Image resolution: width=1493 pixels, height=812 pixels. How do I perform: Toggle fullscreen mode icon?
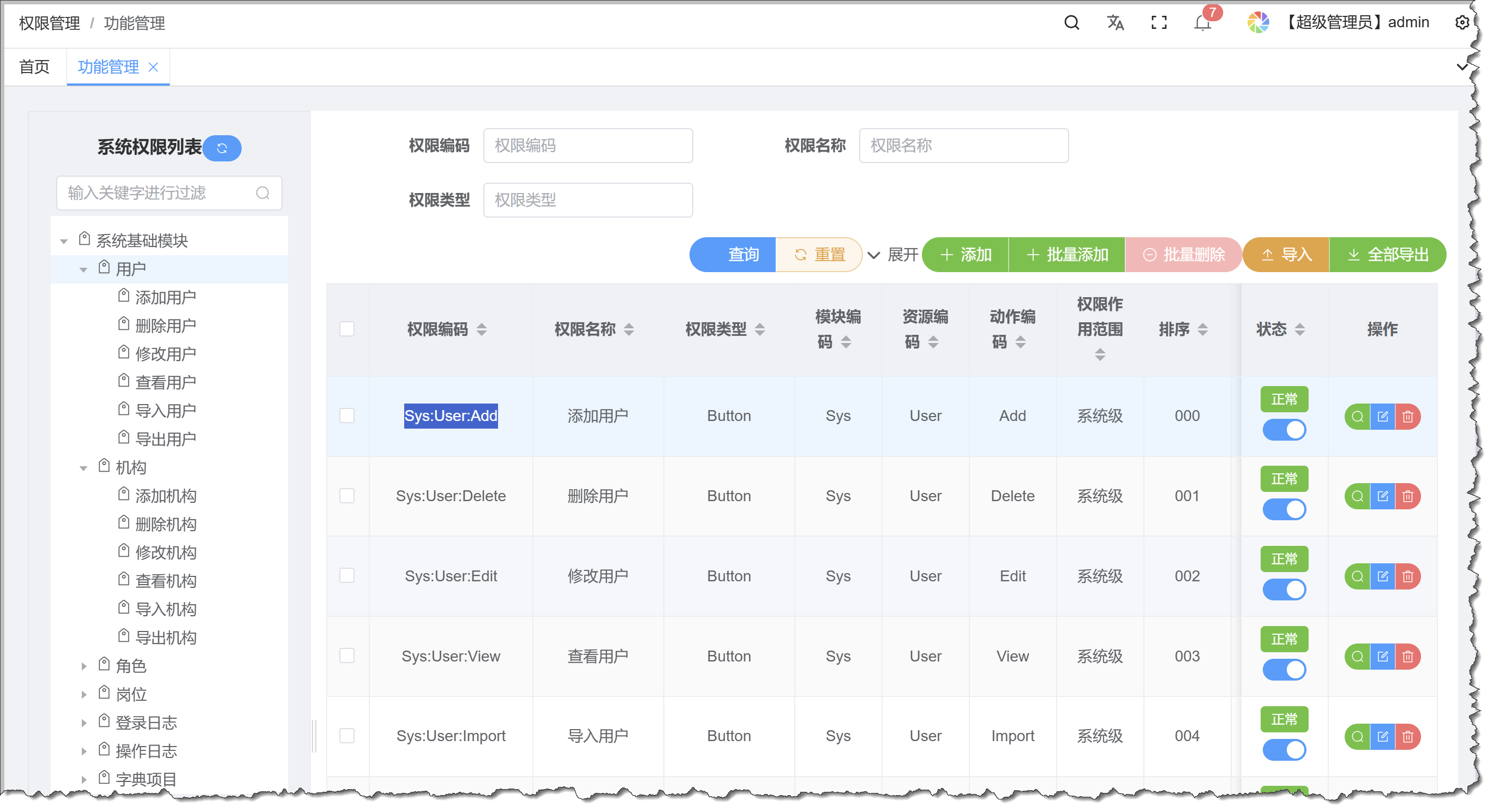tap(1159, 22)
